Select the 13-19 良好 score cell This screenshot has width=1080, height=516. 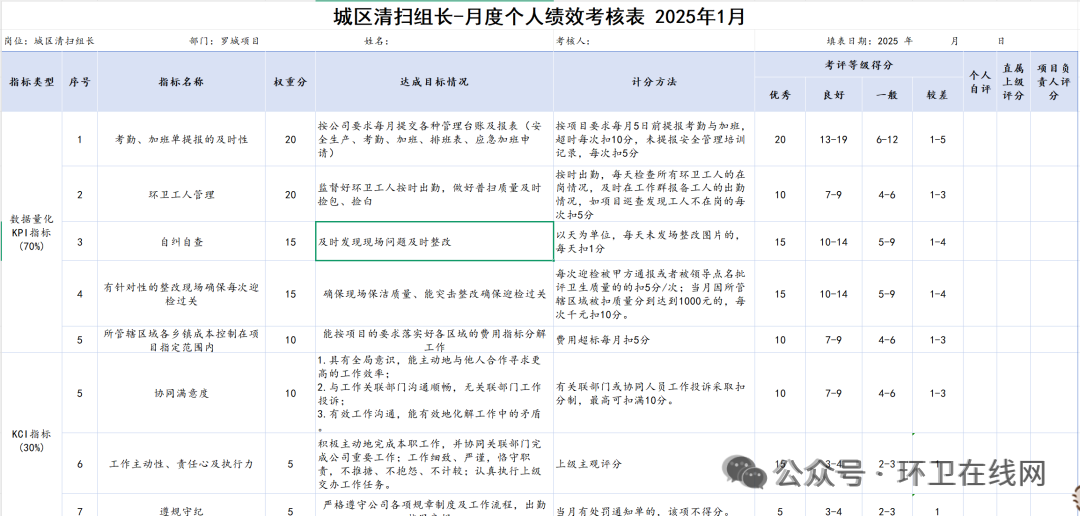pos(833,139)
